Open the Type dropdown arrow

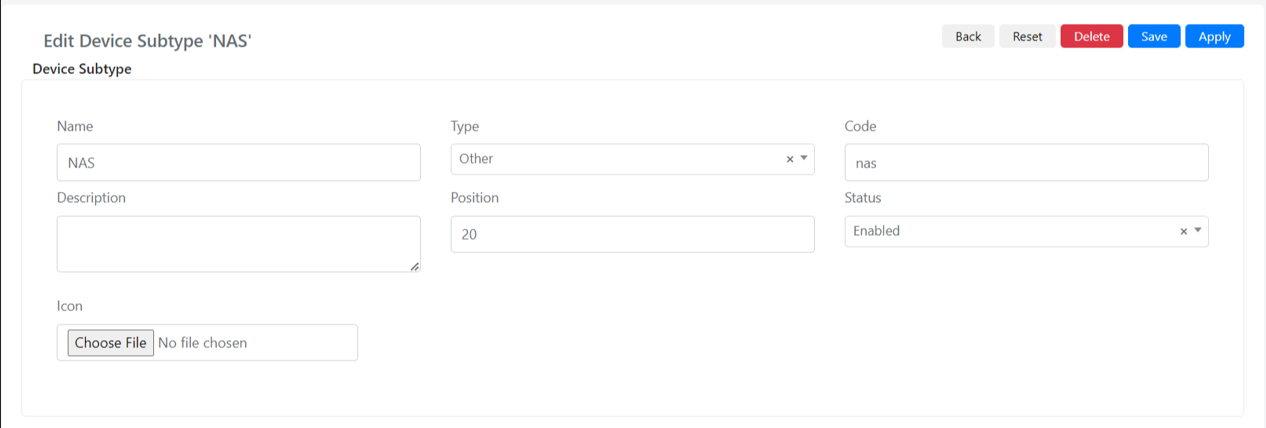click(x=803, y=159)
